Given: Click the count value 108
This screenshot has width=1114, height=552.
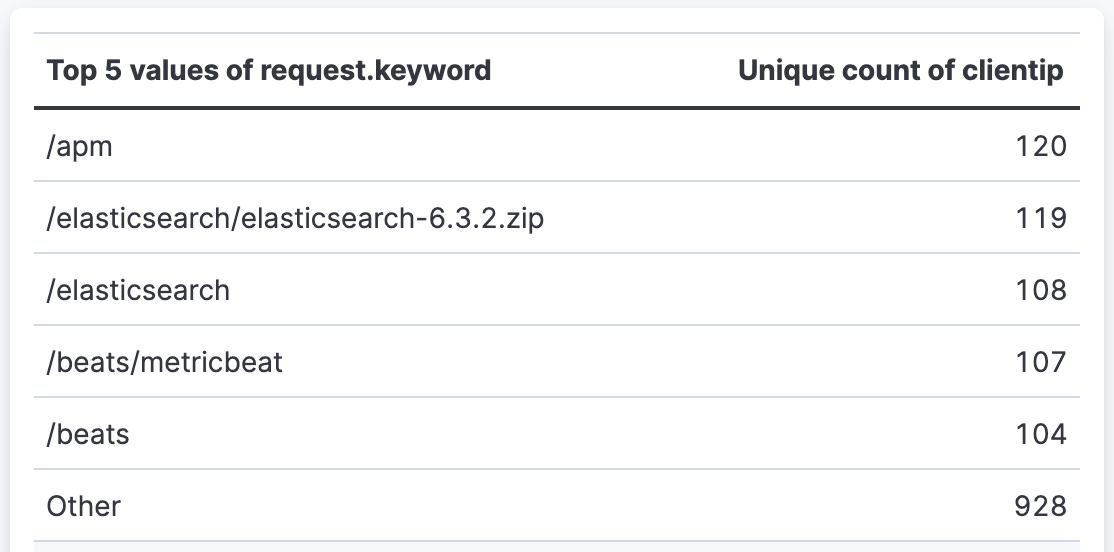Looking at the screenshot, I should click(x=1041, y=290).
